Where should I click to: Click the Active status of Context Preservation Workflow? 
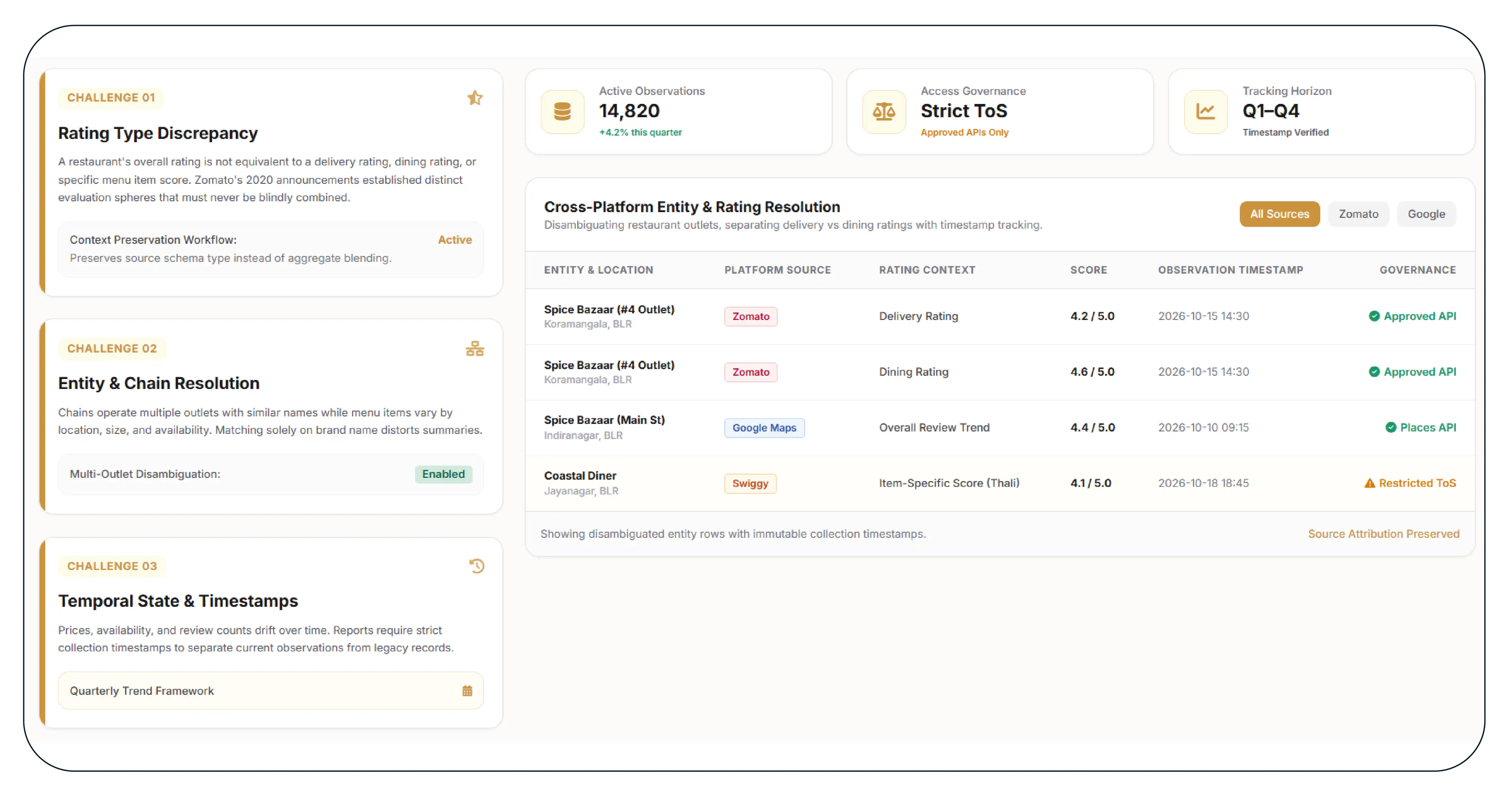click(455, 240)
